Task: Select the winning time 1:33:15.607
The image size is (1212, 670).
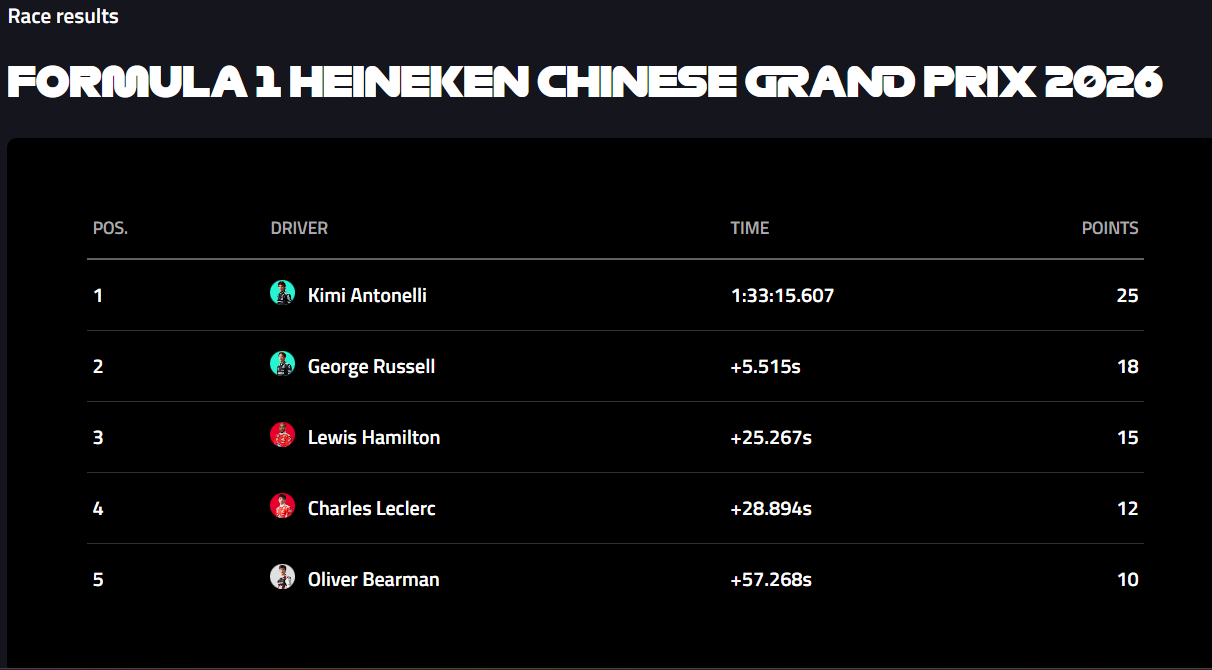Action: click(782, 295)
